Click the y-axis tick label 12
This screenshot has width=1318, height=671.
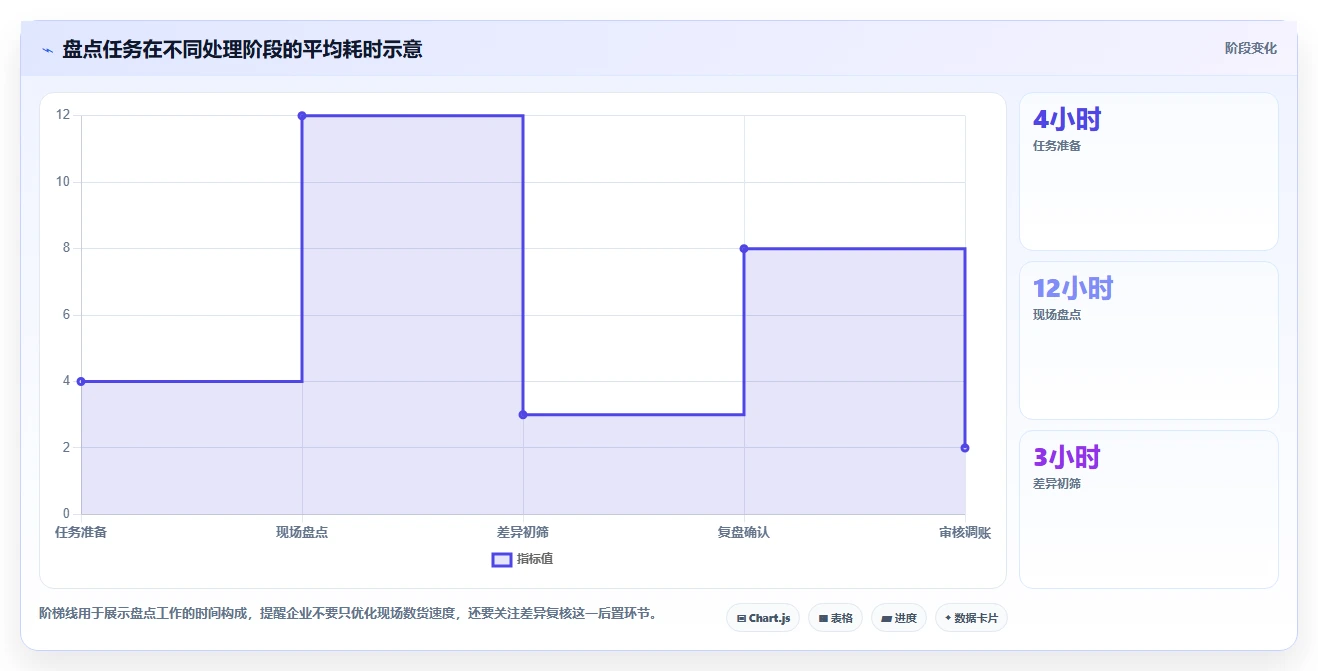[63, 115]
